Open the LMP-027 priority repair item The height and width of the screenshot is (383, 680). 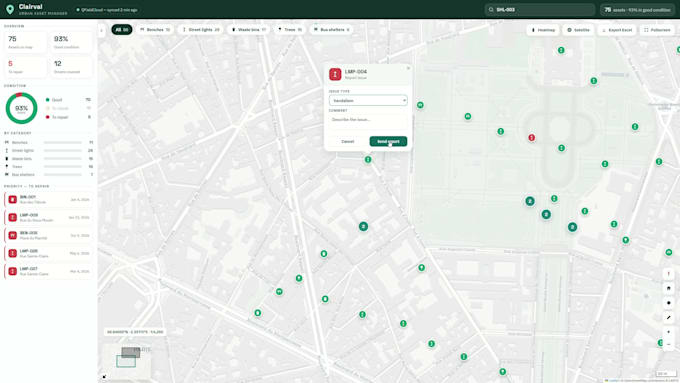pyautogui.click(x=49, y=271)
